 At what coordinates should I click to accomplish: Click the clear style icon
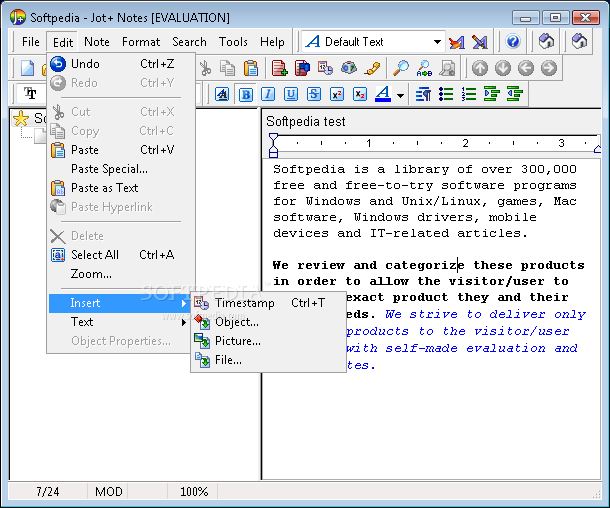(480, 42)
